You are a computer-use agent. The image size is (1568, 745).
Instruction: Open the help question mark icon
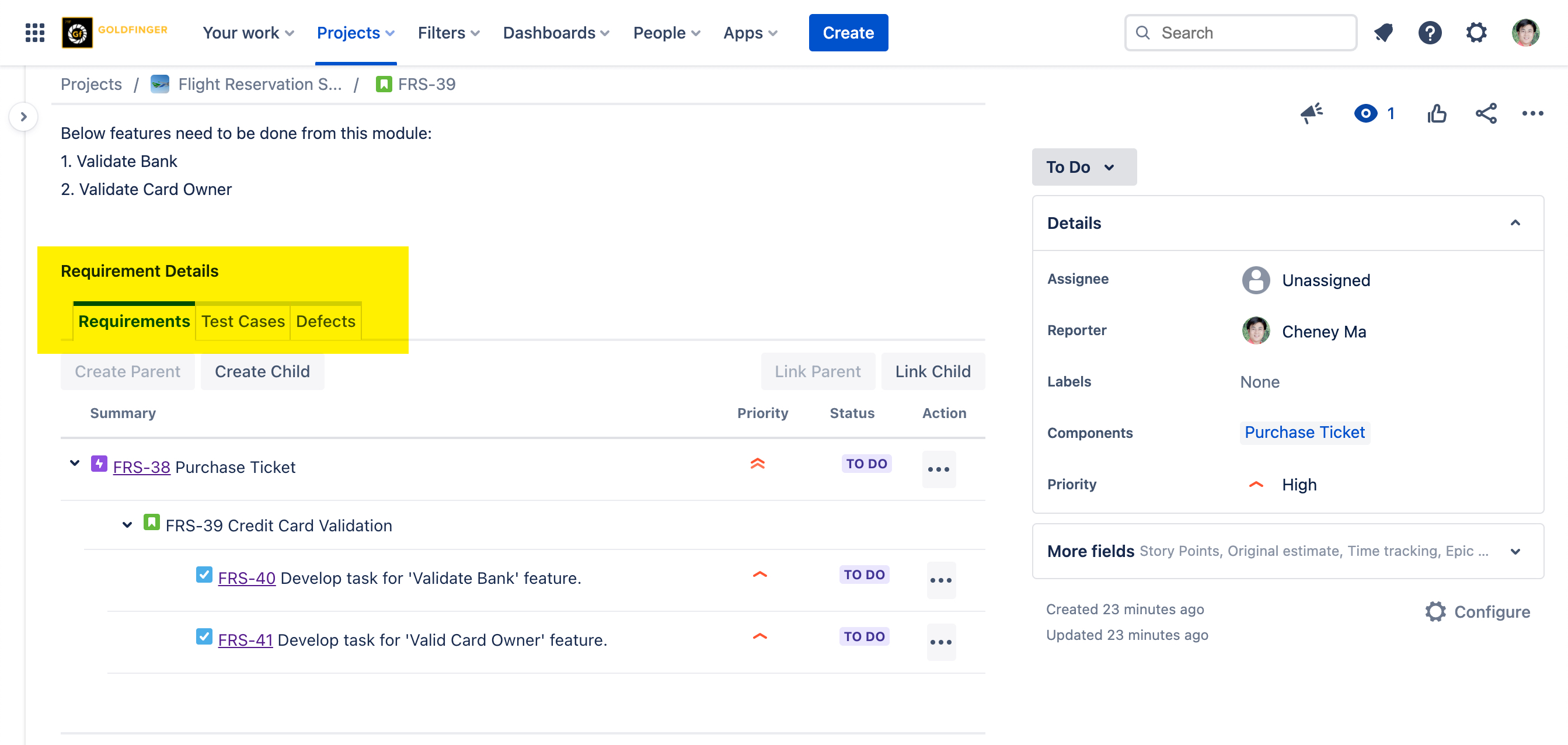pyautogui.click(x=1429, y=33)
